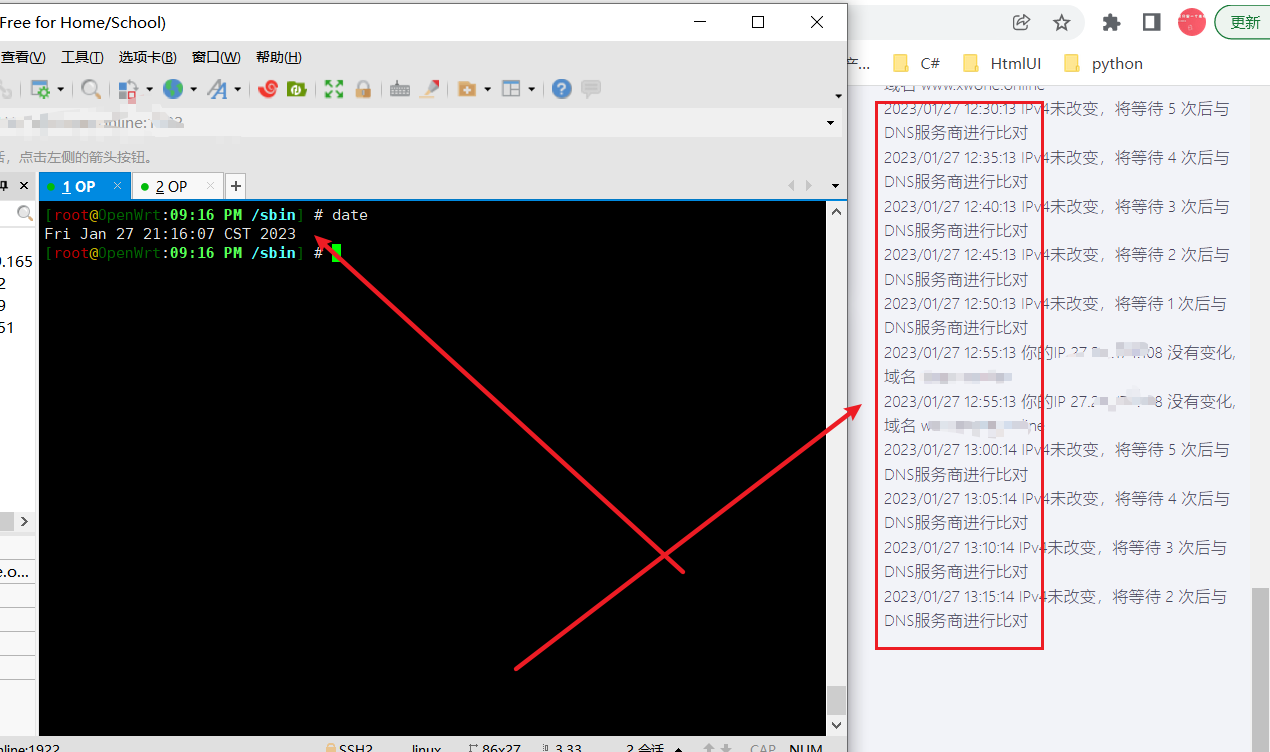Image resolution: width=1270 pixels, height=752 pixels.
Task: Click the help question-mark toolbar icon
Action: coord(561,89)
